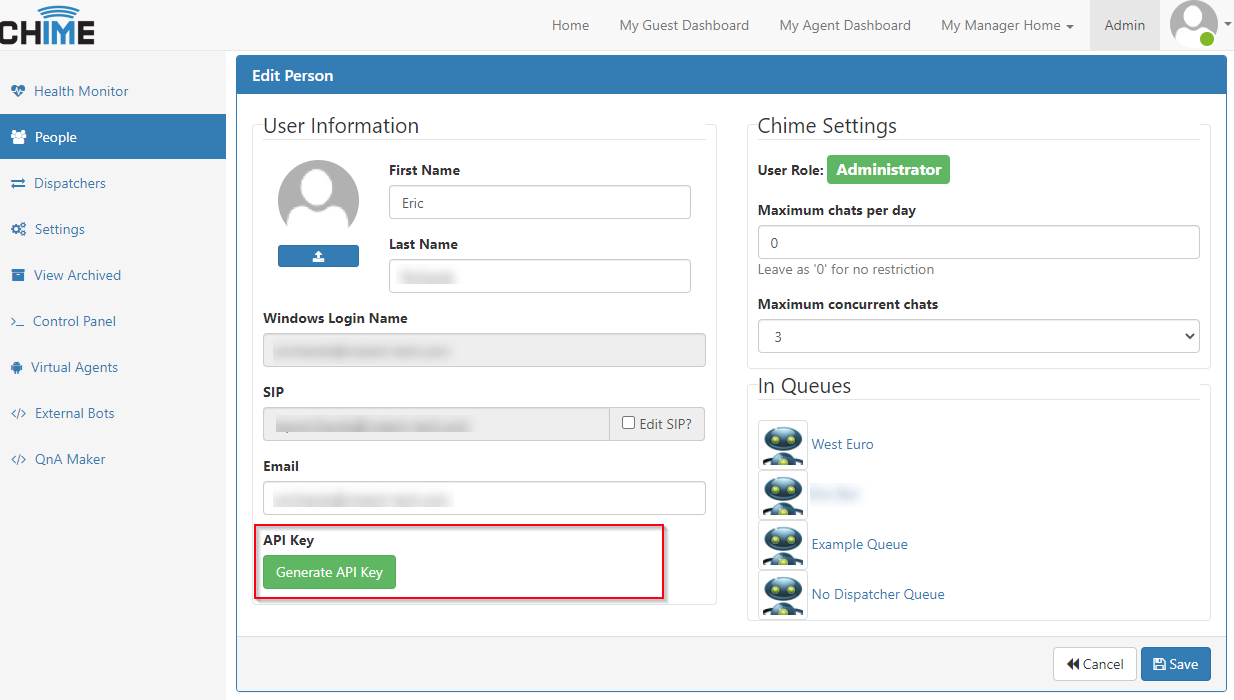Click the Last Name field
This screenshot has height=700, width=1234.
(x=539, y=276)
